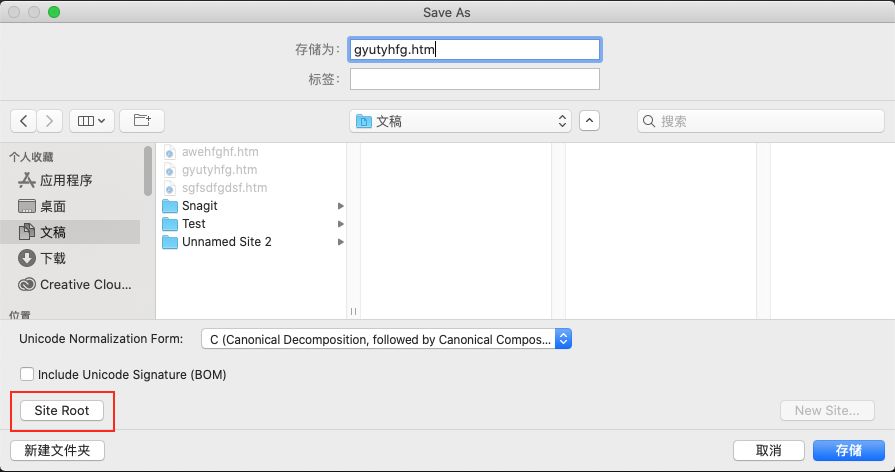Viewport: 895px width, 472px height.
Task: Click the 搜索 search field
Action: [x=759, y=121]
